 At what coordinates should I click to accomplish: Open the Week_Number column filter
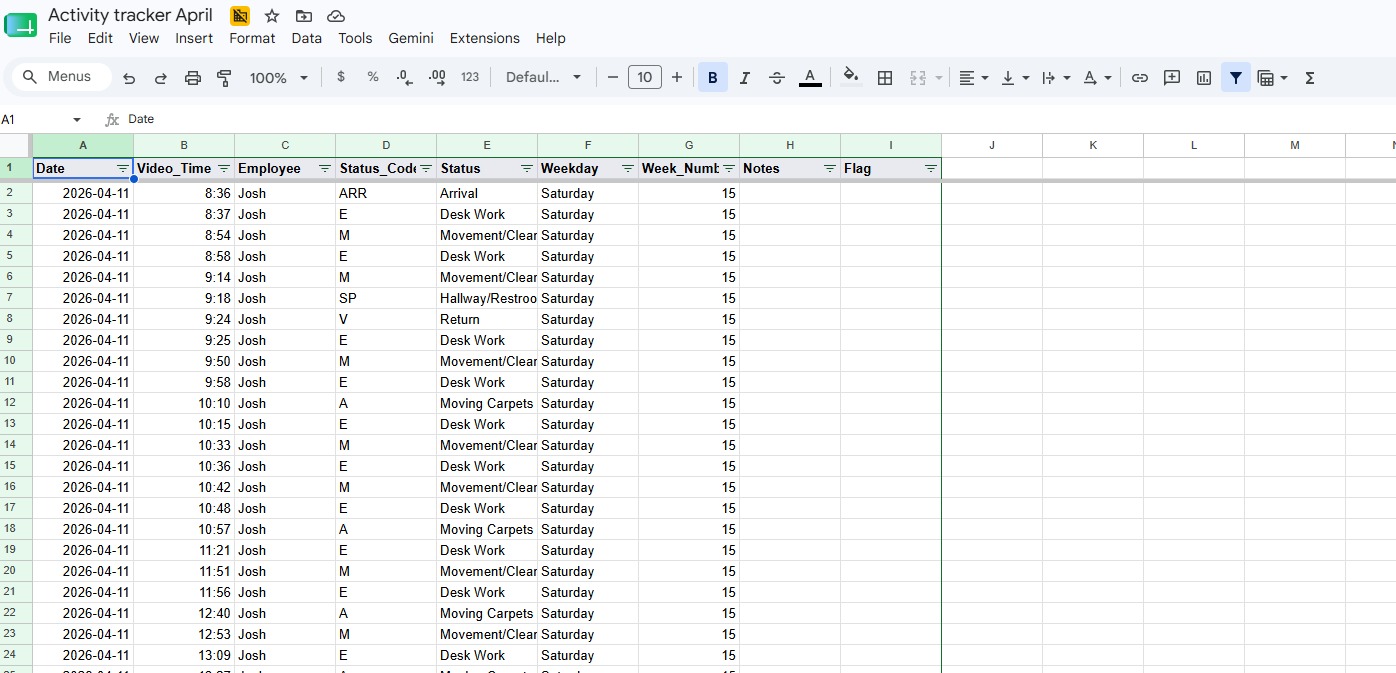729,169
